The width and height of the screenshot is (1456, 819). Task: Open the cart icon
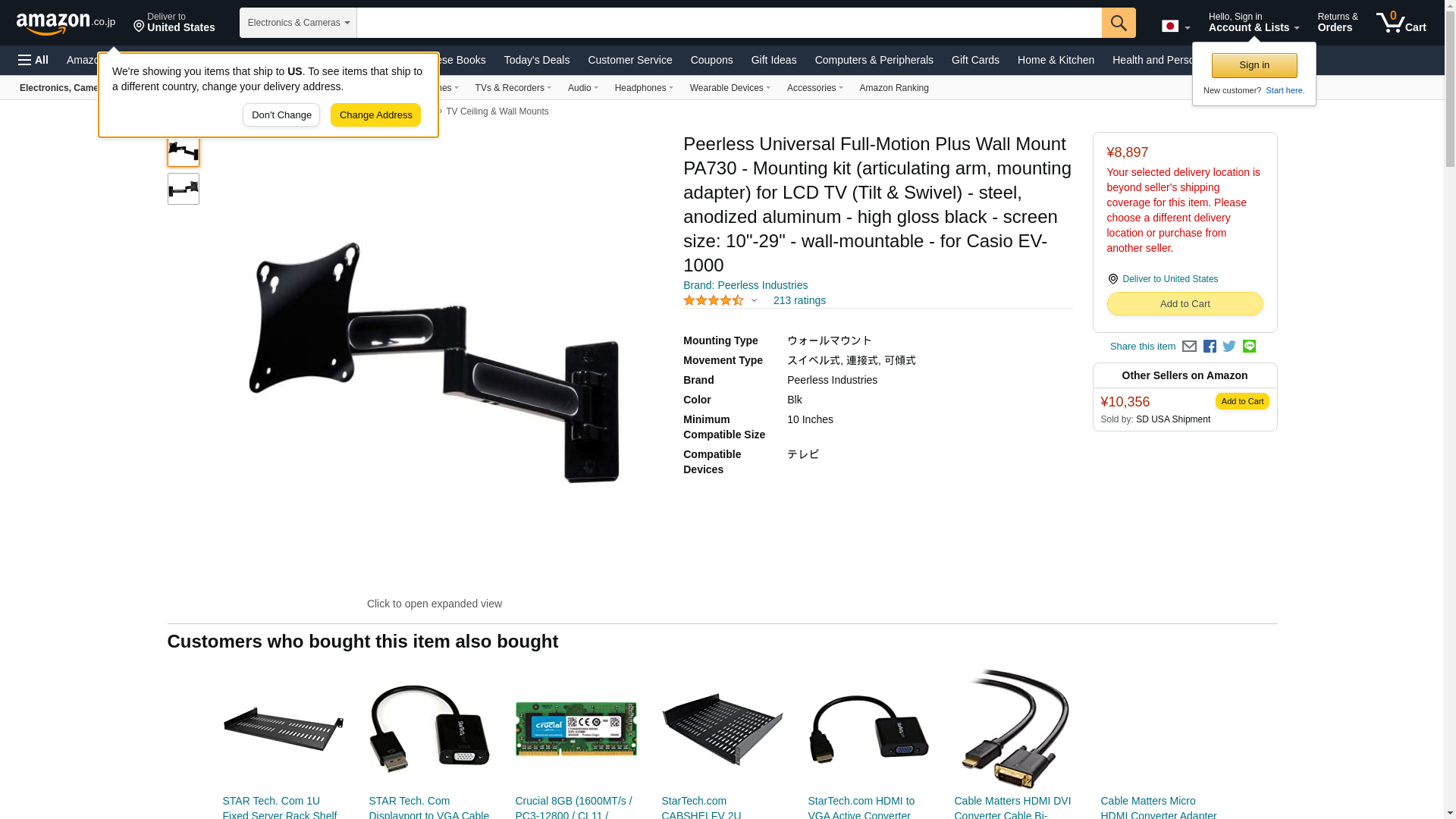tap(1401, 22)
